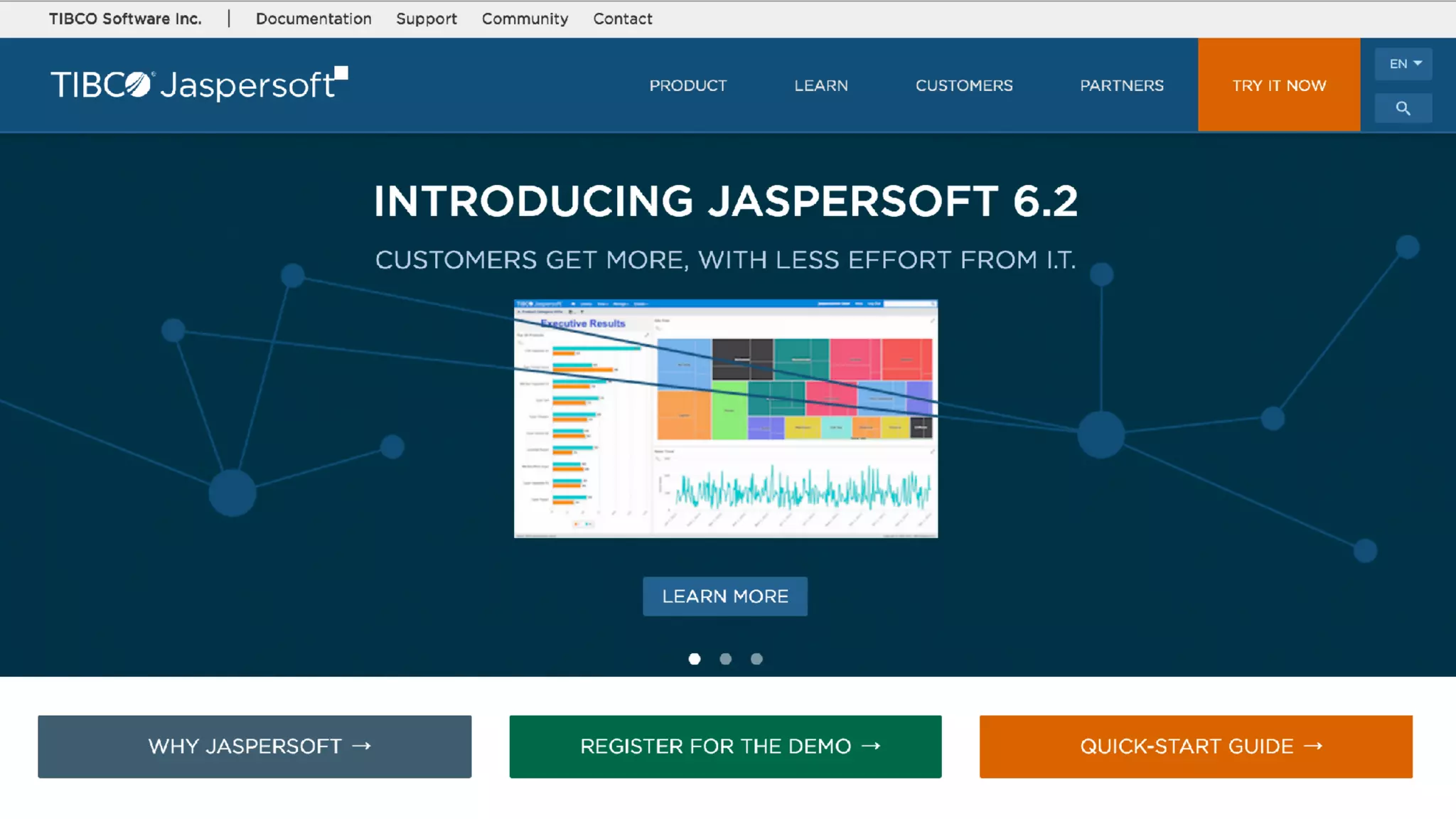
Task: Select the first carousel slide dot
Action: [695, 659]
